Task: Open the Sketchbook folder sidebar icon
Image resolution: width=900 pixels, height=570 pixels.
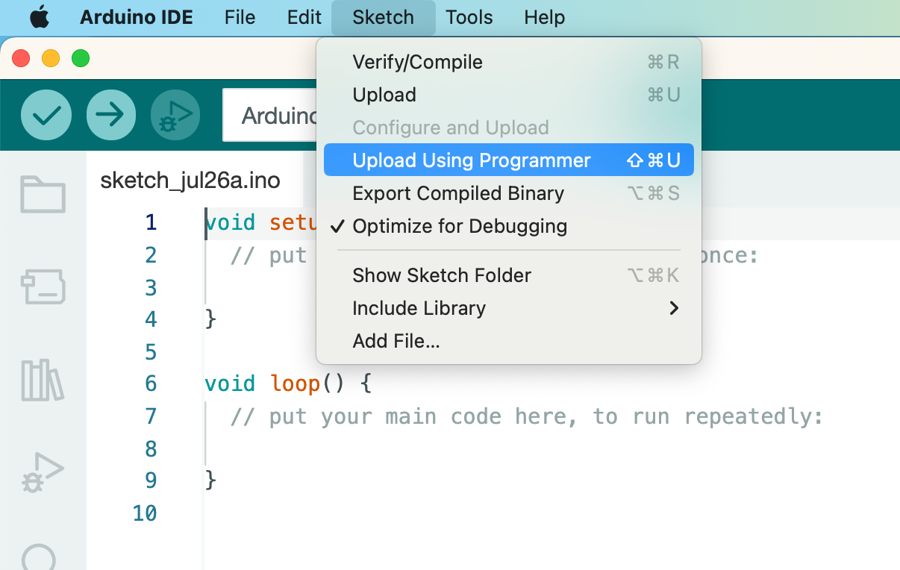Action: (x=43, y=194)
